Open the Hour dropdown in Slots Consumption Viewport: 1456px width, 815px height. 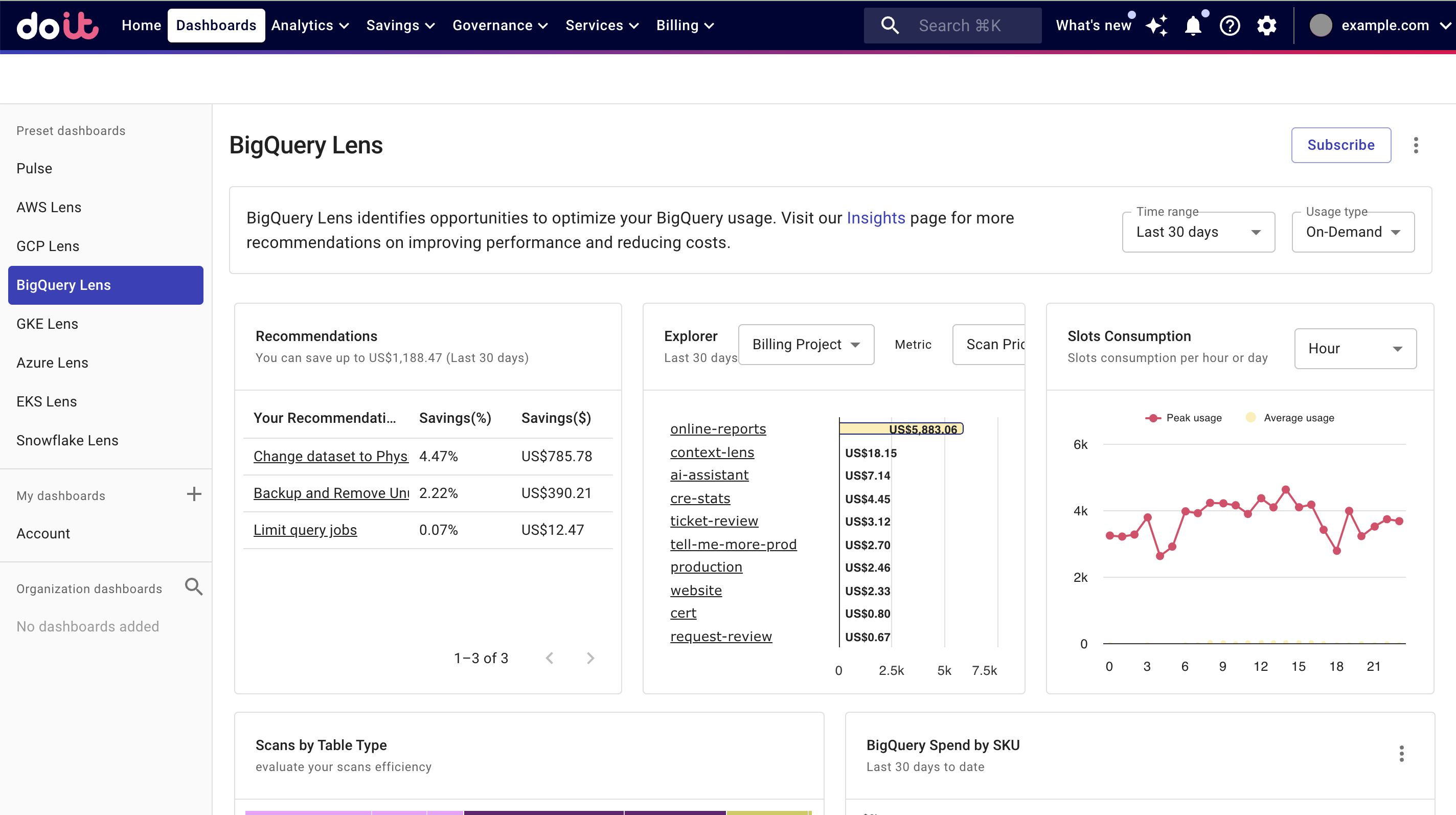1355,348
